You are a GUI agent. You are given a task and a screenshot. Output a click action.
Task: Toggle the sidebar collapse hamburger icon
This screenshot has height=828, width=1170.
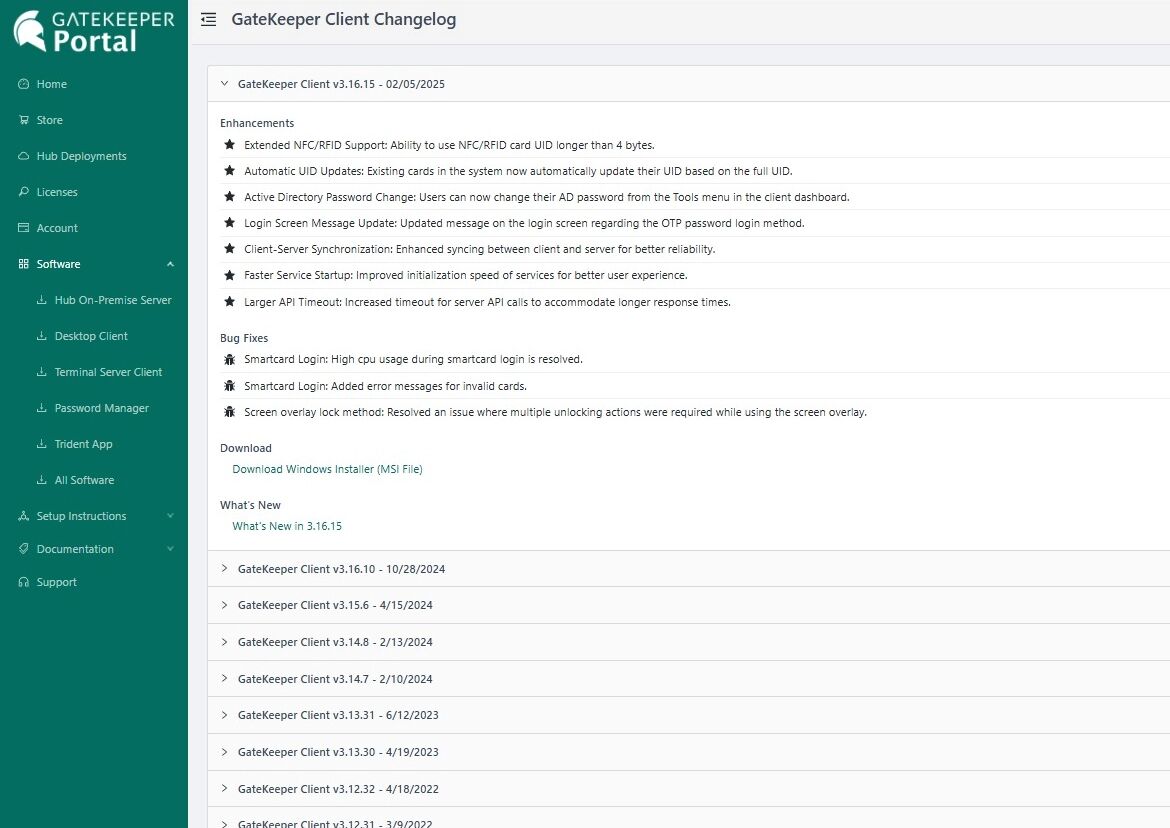209,19
